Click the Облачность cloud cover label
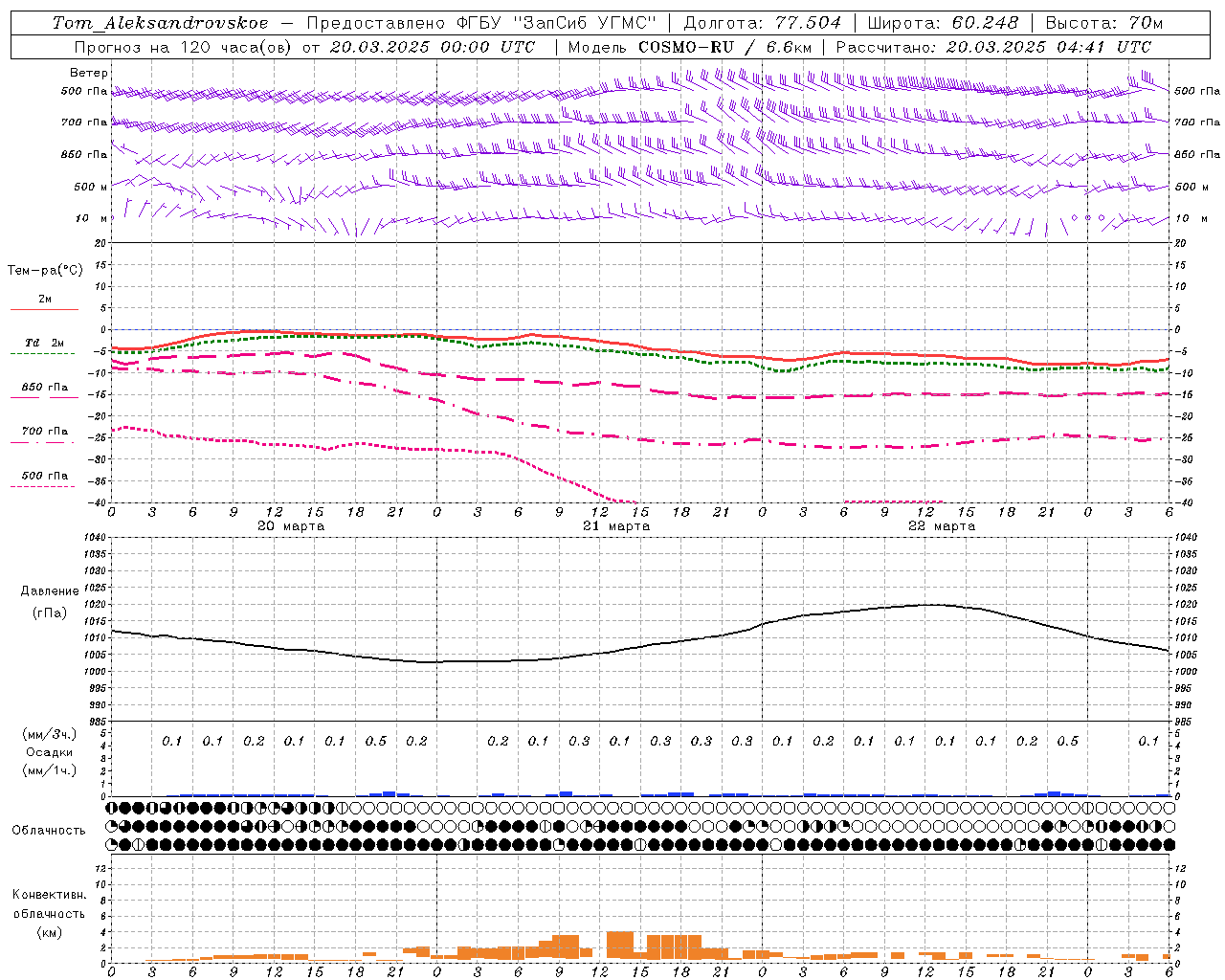This screenshot has width=1225, height=980. point(49,831)
